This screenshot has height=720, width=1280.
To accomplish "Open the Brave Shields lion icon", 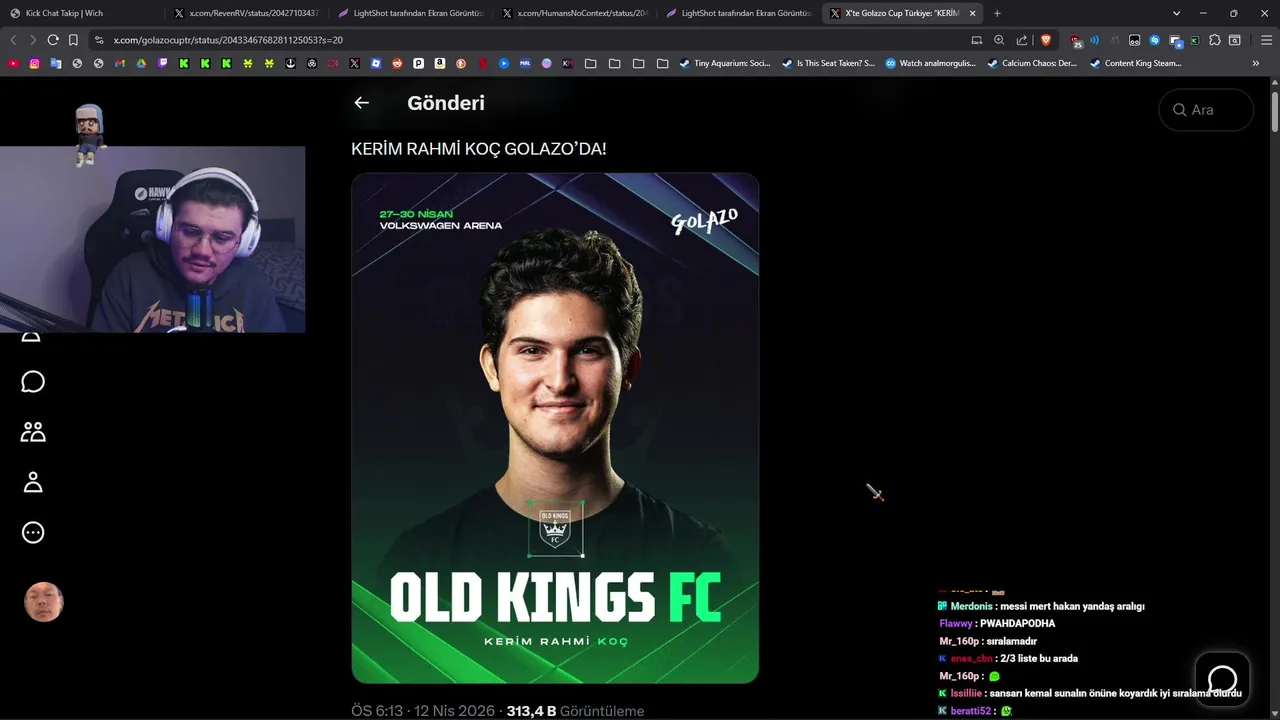I will coord(1046,40).
